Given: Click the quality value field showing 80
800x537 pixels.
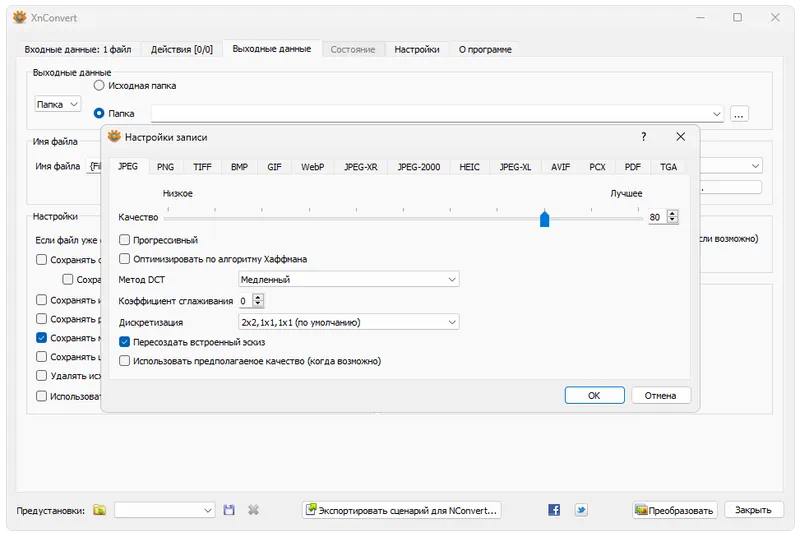Looking at the screenshot, I should click(658, 217).
